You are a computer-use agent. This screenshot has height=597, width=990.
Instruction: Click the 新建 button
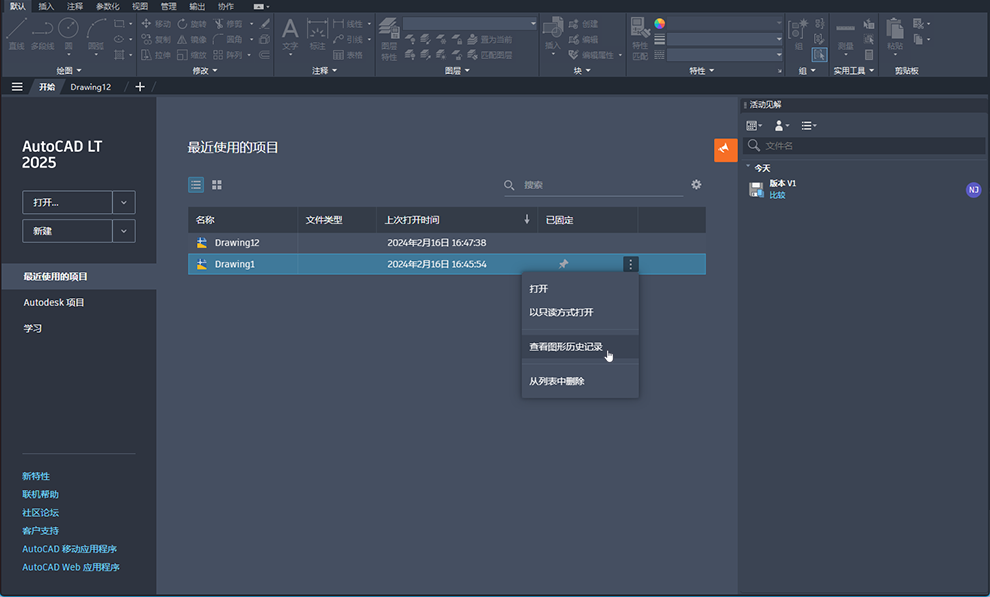[x=68, y=231]
